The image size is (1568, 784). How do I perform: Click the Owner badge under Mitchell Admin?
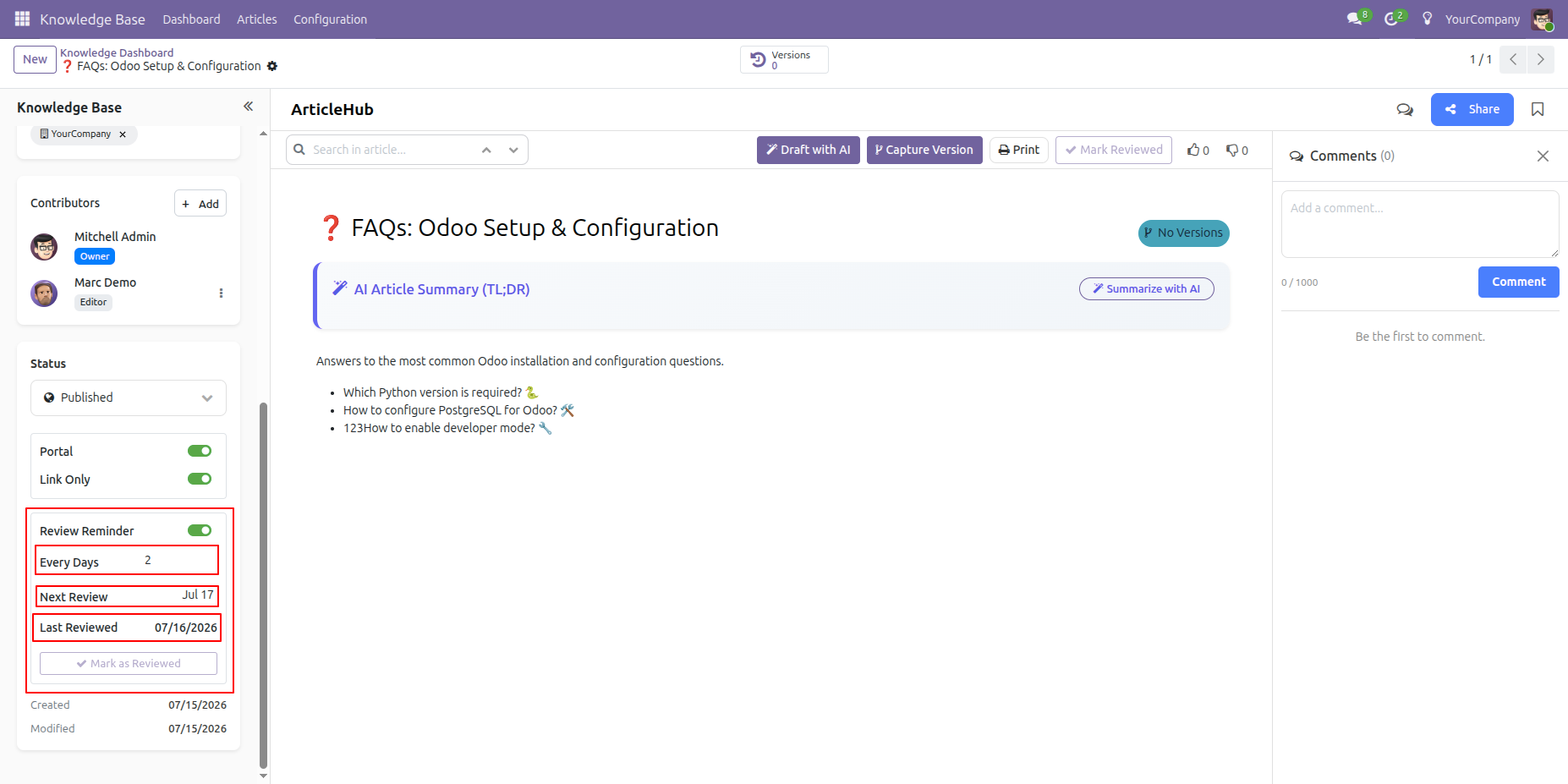[95, 256]
